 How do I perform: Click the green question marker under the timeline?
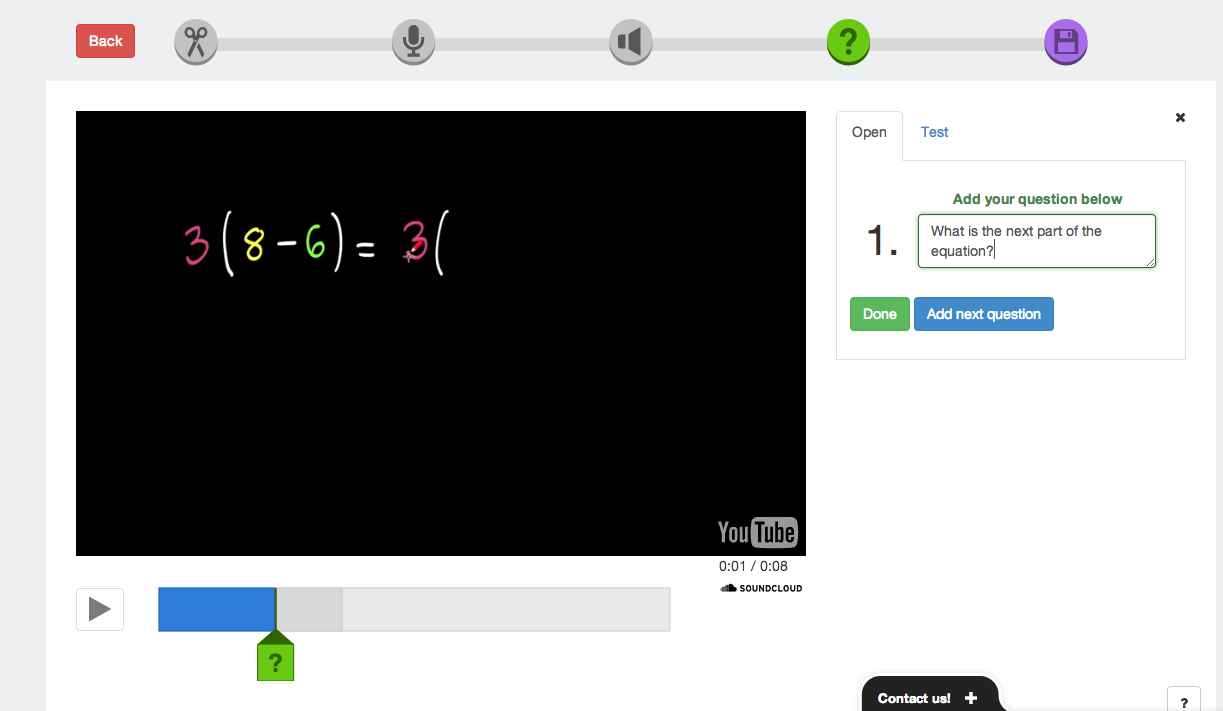[275, 658]
